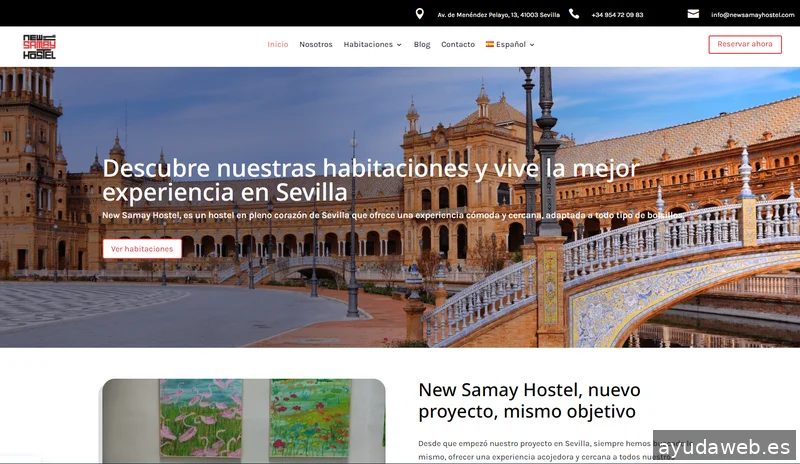Expand the Español language chevron

tap(532, 45)
